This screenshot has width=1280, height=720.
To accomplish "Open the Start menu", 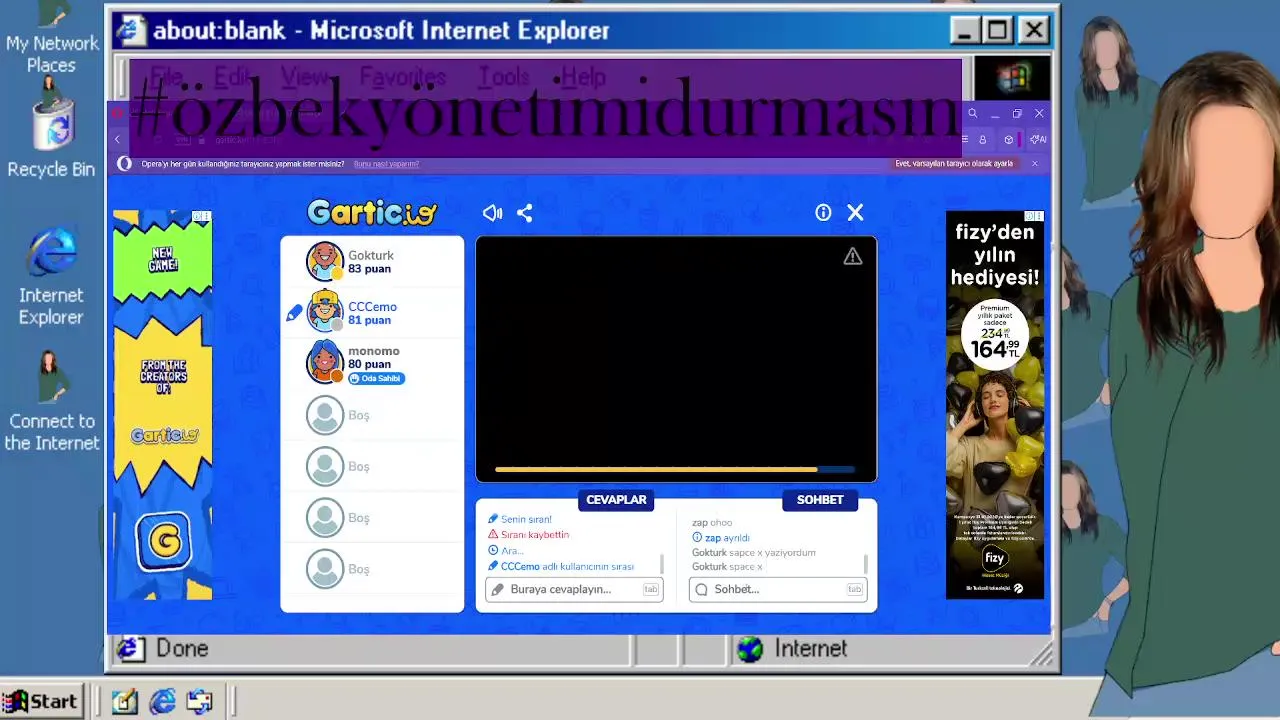I will (x=42, y=702).
